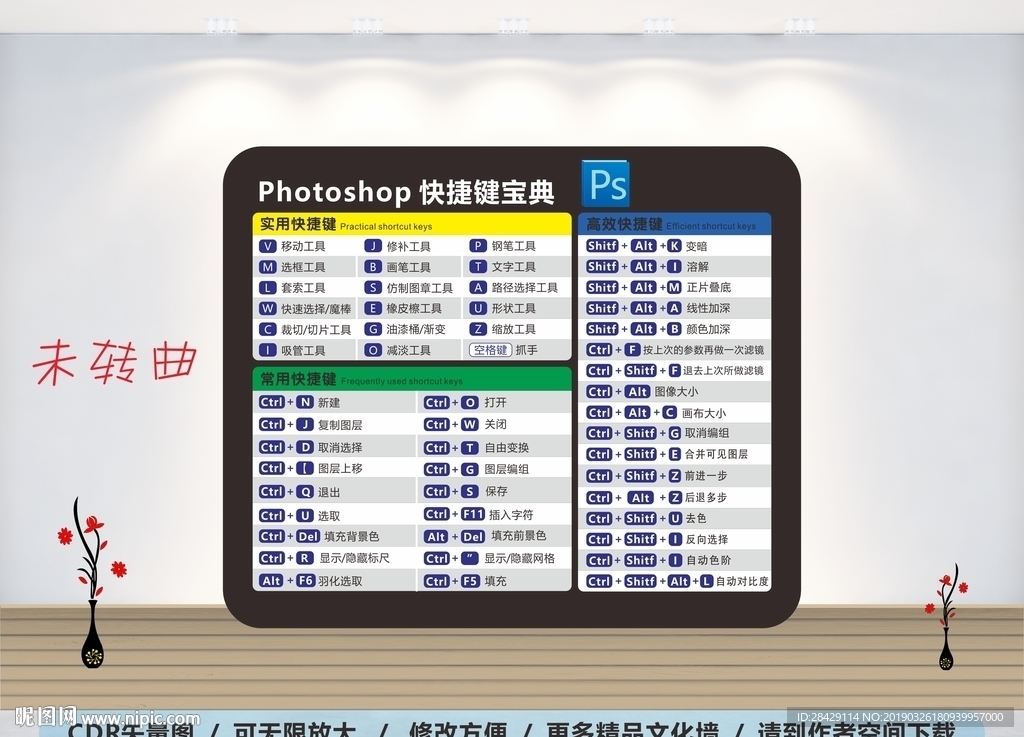Click the 去色 label
Image resolution: width=1024 pixels, height=737 pixels.
pyautogui.click(x=696, y=519)
